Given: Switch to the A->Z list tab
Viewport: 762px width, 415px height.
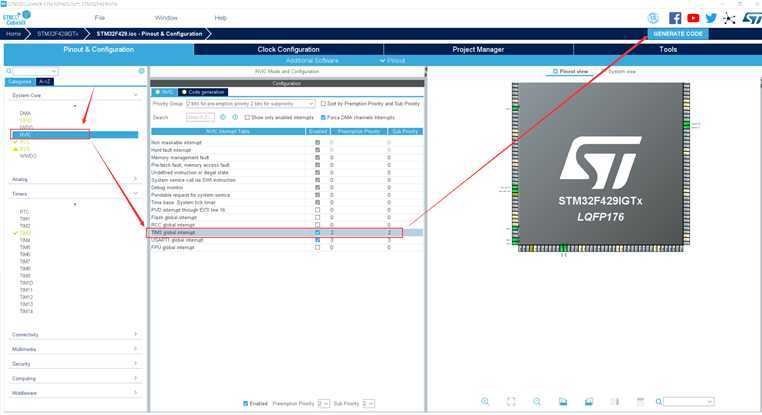Looking at the screenshot, I should 45,82.
